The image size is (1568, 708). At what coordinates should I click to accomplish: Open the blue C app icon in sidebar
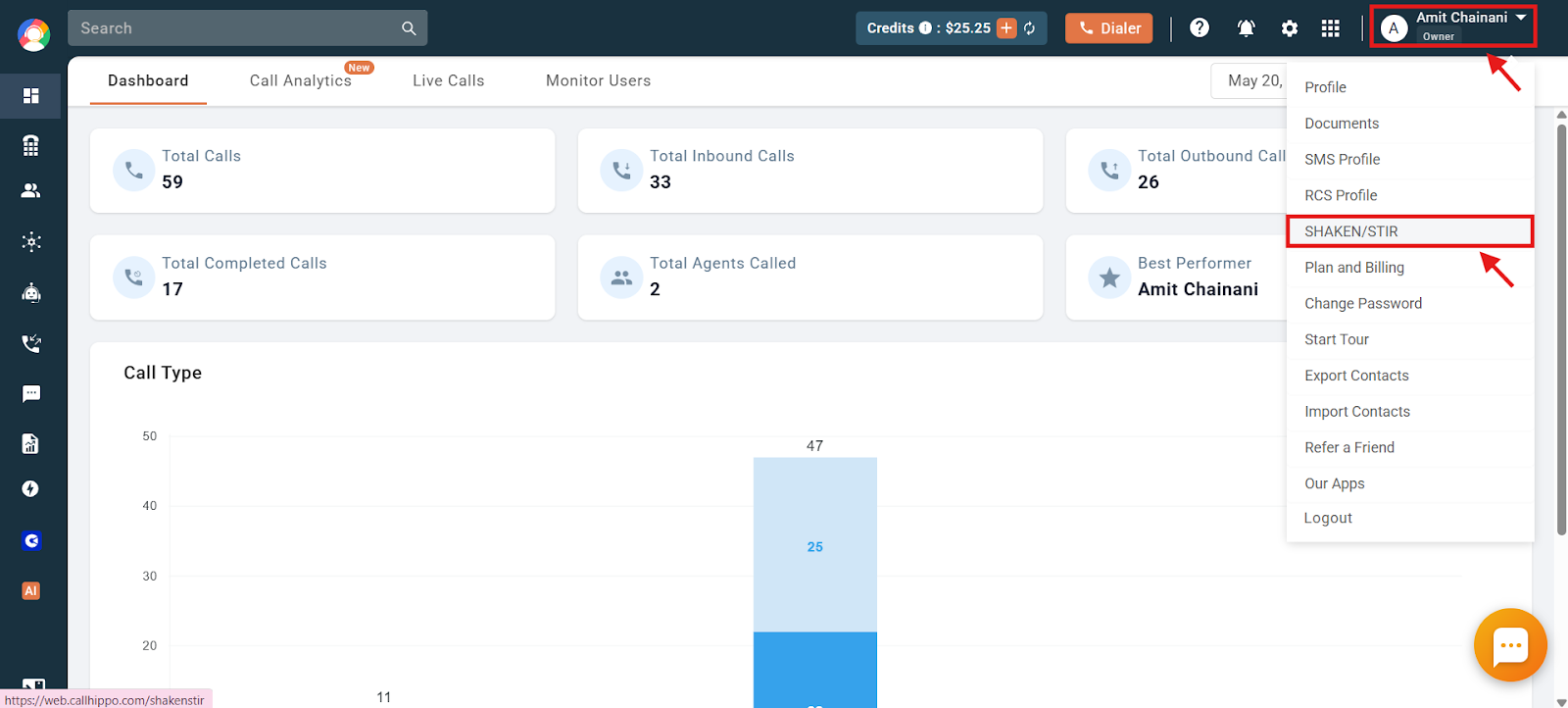(31, 540)
